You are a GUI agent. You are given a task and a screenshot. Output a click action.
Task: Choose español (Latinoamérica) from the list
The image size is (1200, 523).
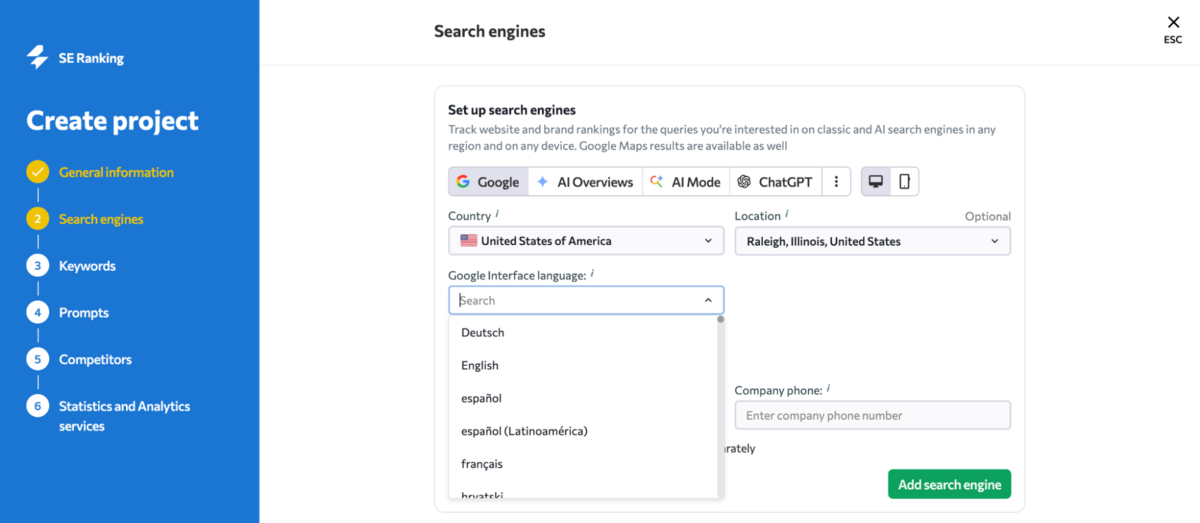(584, 431)
